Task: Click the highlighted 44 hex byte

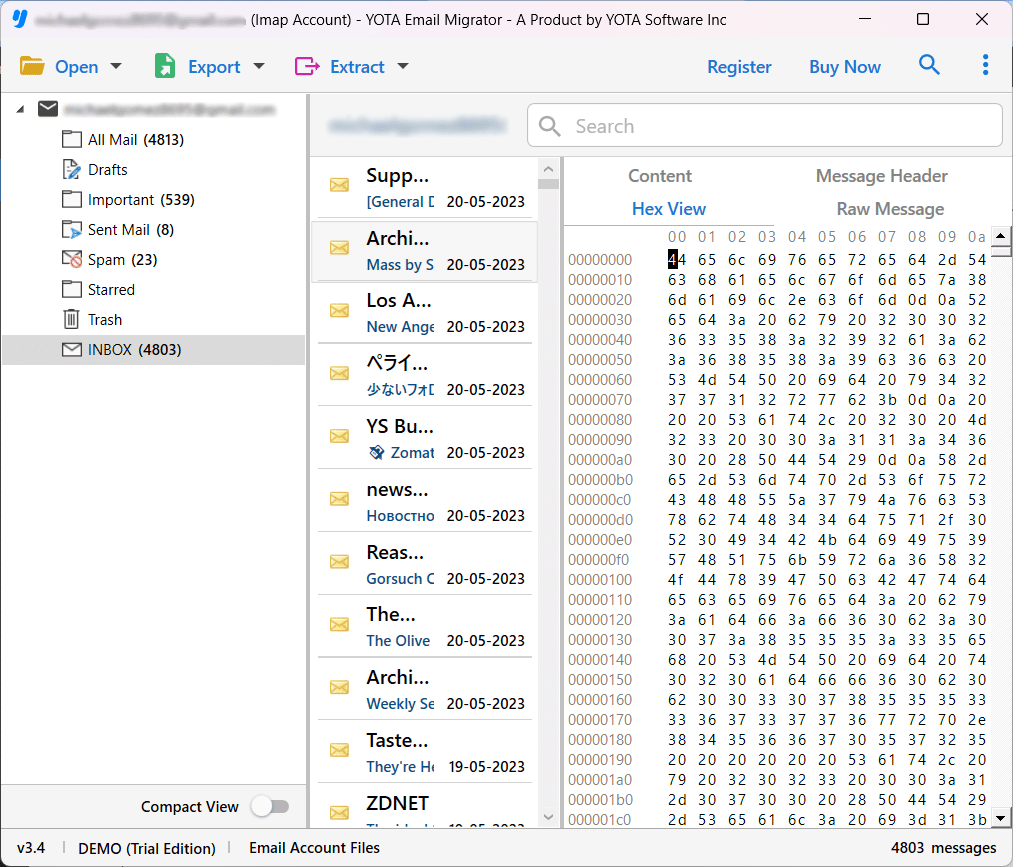Action: coord(676,260)
